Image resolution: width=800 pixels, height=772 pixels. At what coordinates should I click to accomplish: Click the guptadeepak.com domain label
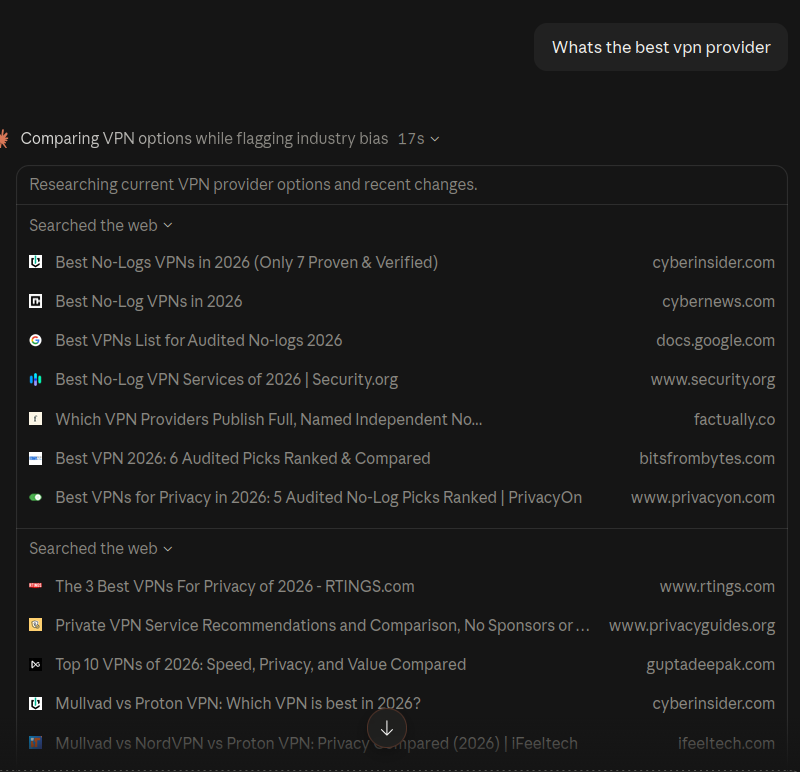click(711, 664)
